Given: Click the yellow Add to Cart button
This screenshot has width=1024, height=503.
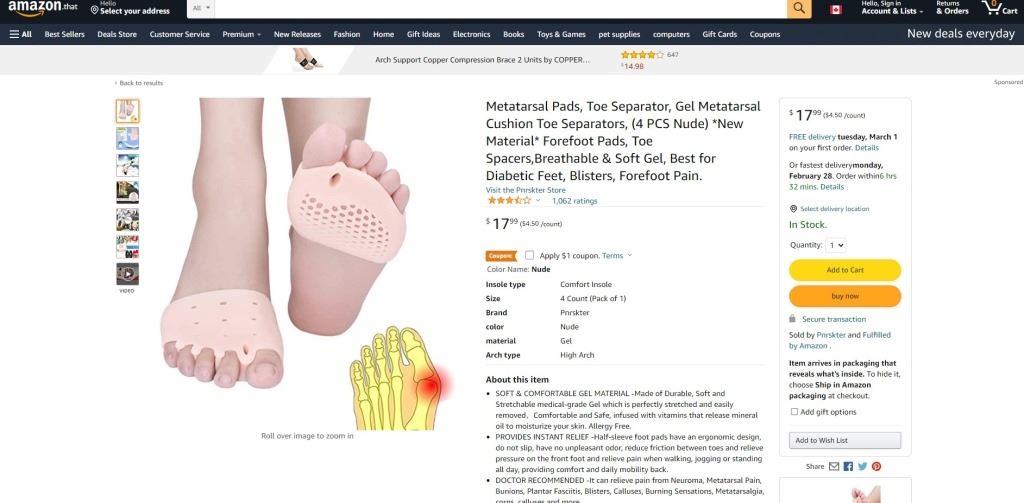Looking at the screenshot, I should coord(845,270).
